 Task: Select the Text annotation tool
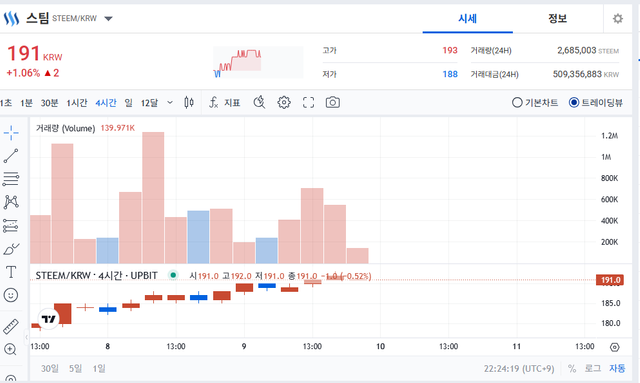coord(11,272)
